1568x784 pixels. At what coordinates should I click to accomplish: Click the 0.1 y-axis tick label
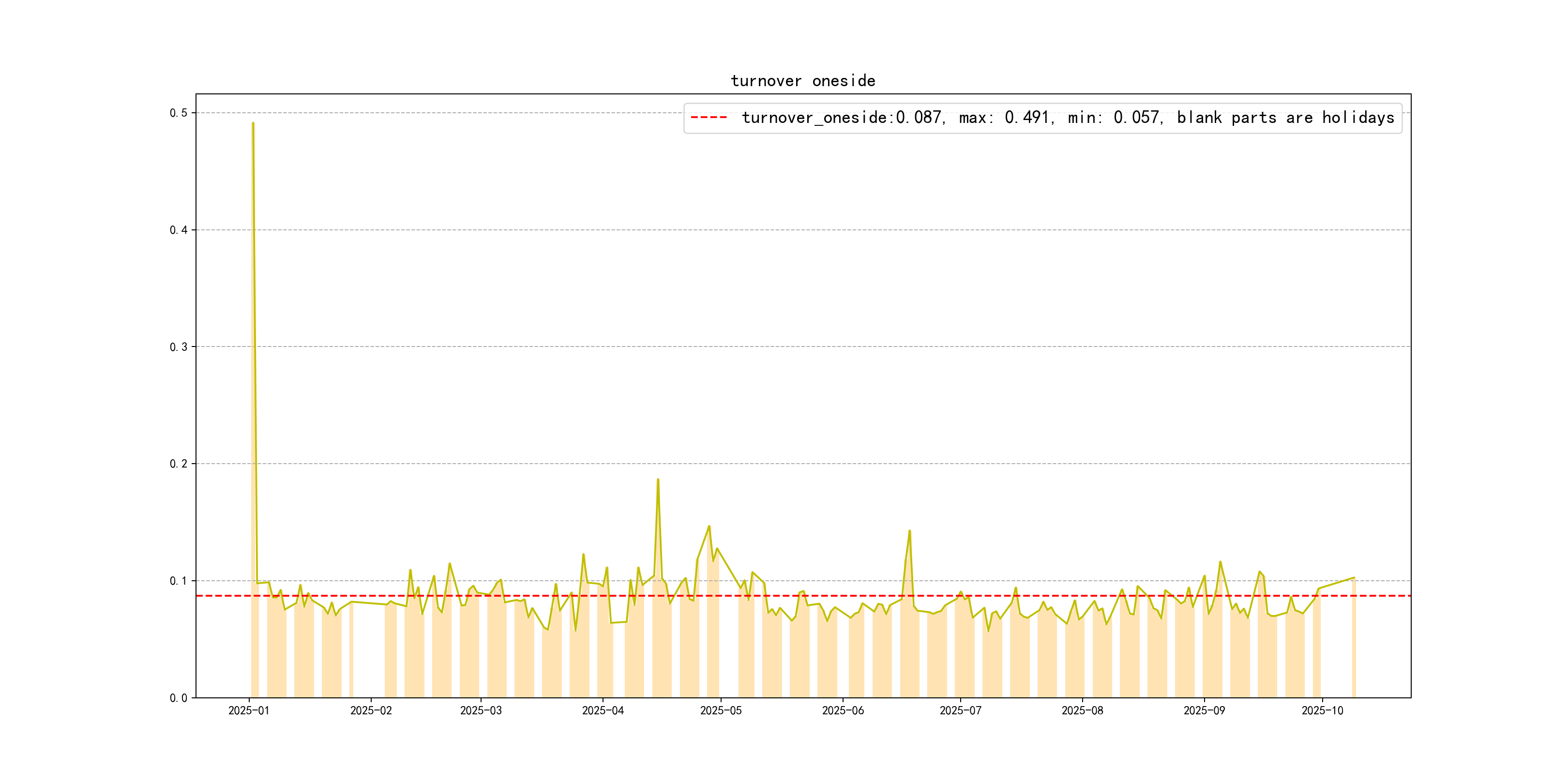coord(179,581)
